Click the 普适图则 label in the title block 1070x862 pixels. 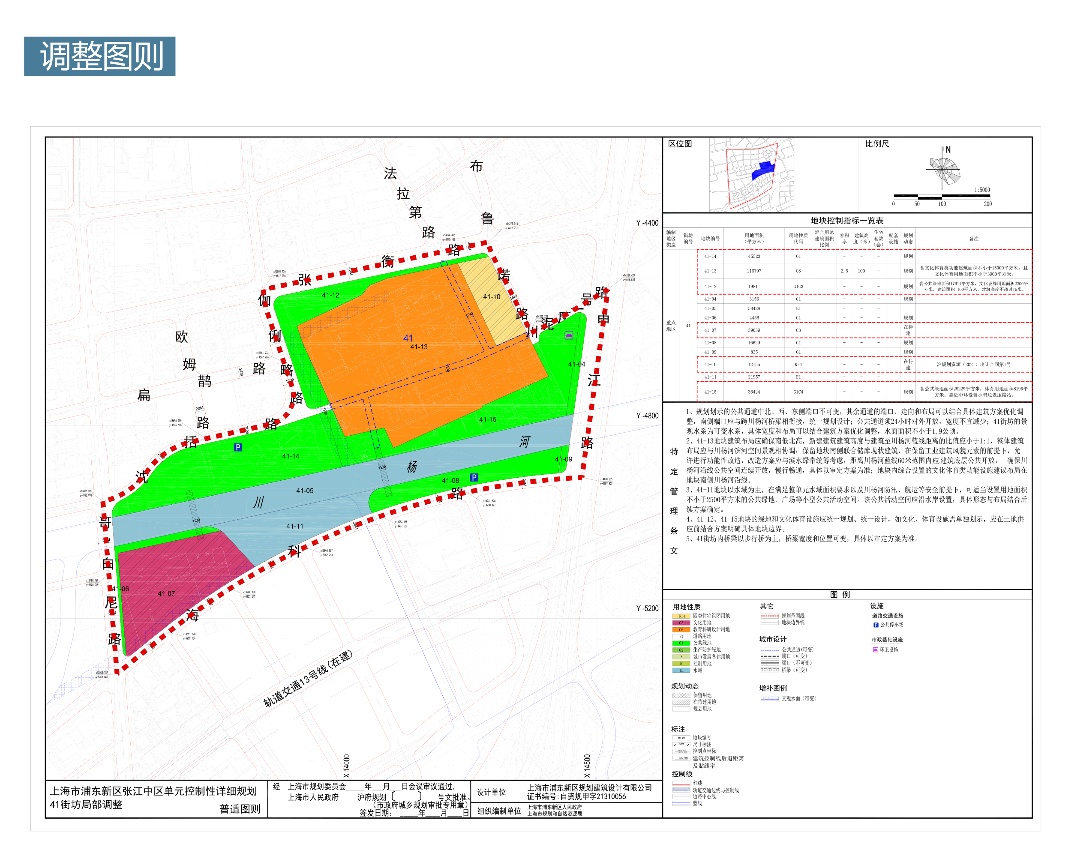(x=240, y=809)
